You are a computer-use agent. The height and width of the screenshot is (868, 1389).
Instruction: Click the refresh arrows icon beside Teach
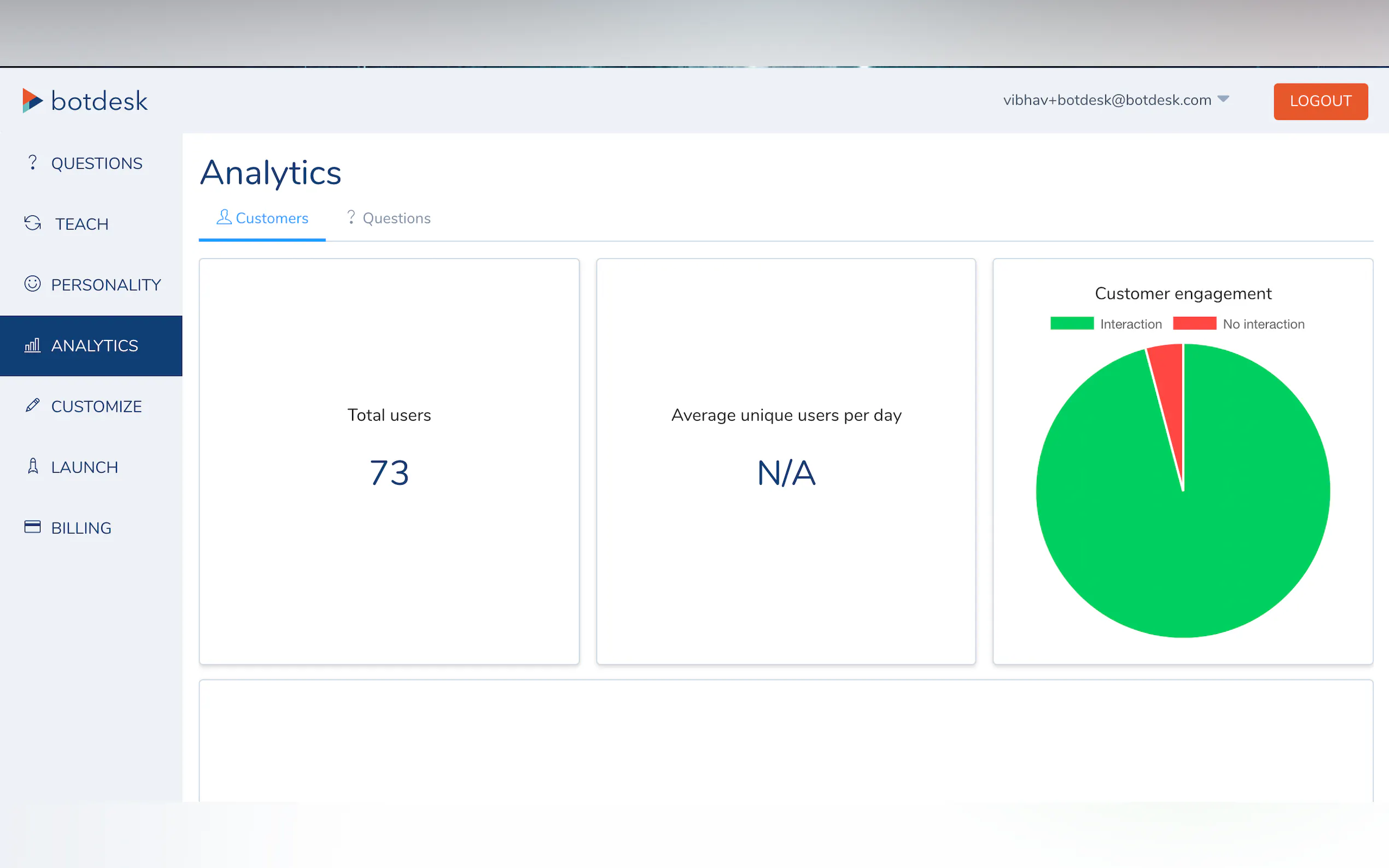point(33,224)
